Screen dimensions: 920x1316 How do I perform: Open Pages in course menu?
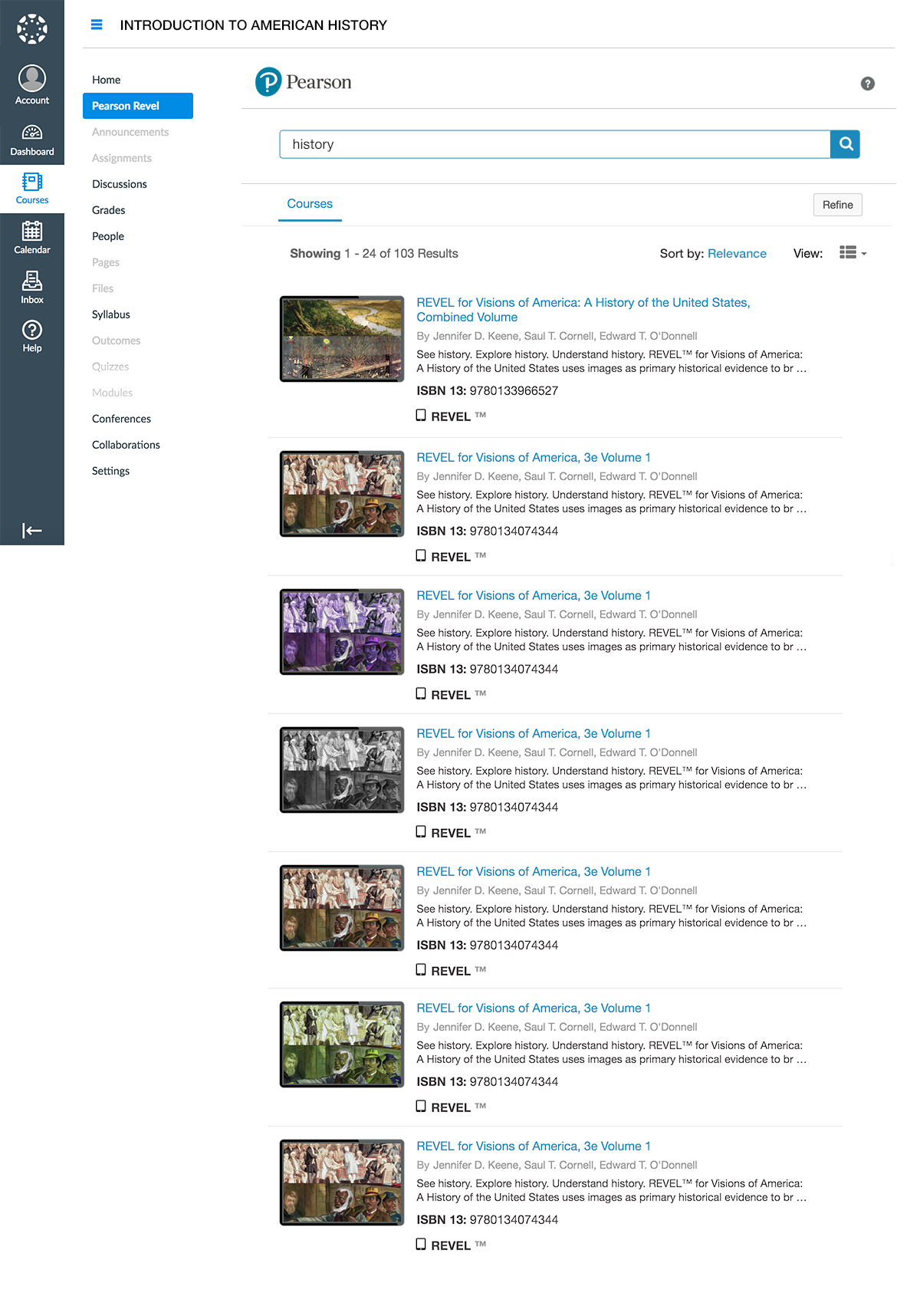click(106, 262)
